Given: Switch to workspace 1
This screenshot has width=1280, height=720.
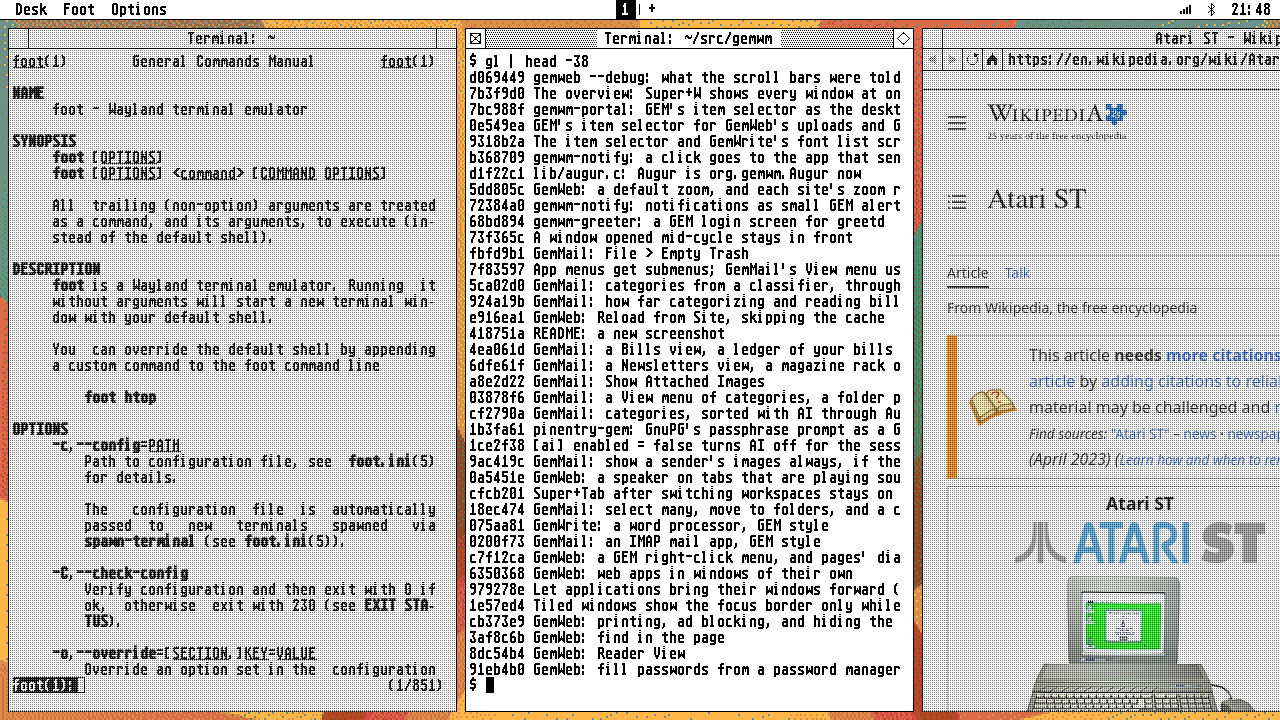Looking at the screenshot, I should 626,9.
